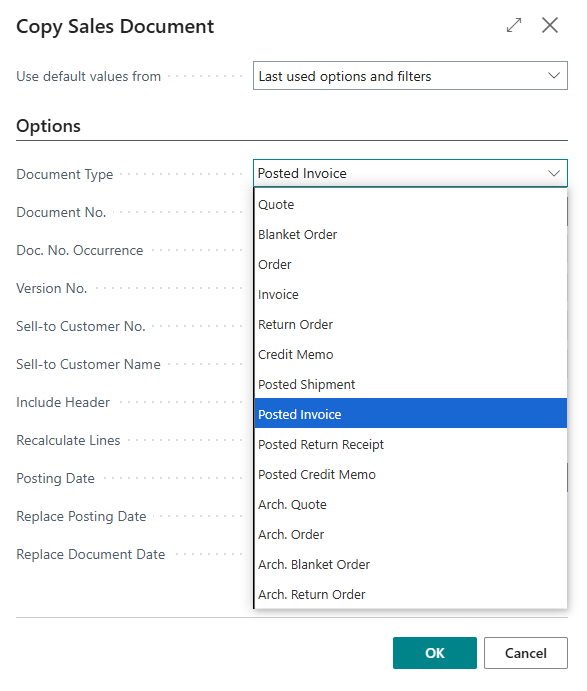Open the 'Use default values from' dropdown
Image resolution: width=587 pixels, height=691 pixels.
coord(410,76)
